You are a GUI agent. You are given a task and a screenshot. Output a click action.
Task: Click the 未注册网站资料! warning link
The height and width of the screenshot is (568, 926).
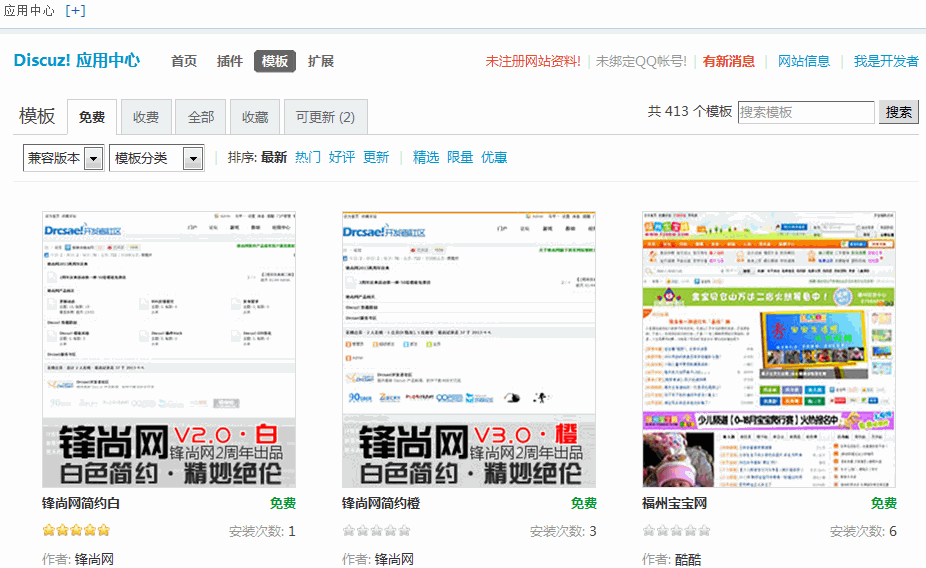(x=533, y=61)
